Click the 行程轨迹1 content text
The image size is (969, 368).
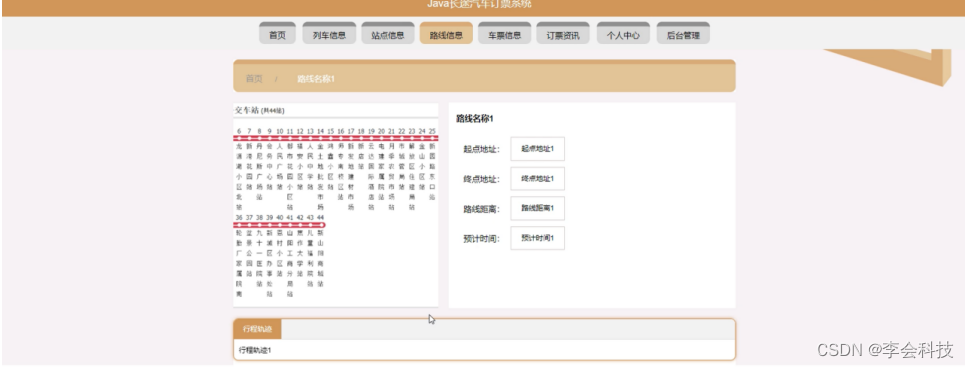(x=255, y=350)
